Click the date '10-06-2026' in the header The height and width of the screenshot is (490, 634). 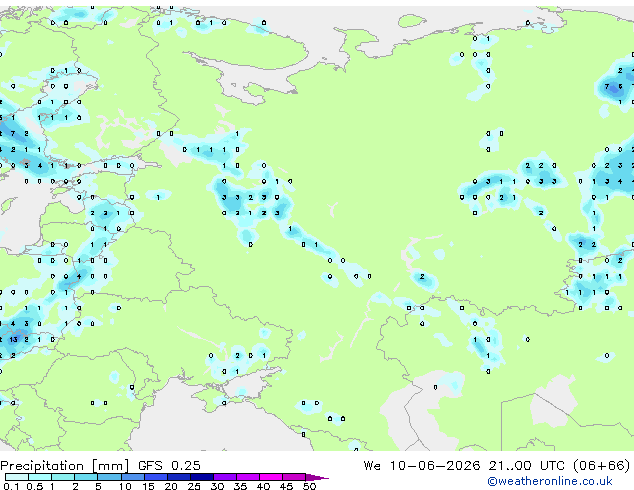pyautogui.click(x=435, y=466)
